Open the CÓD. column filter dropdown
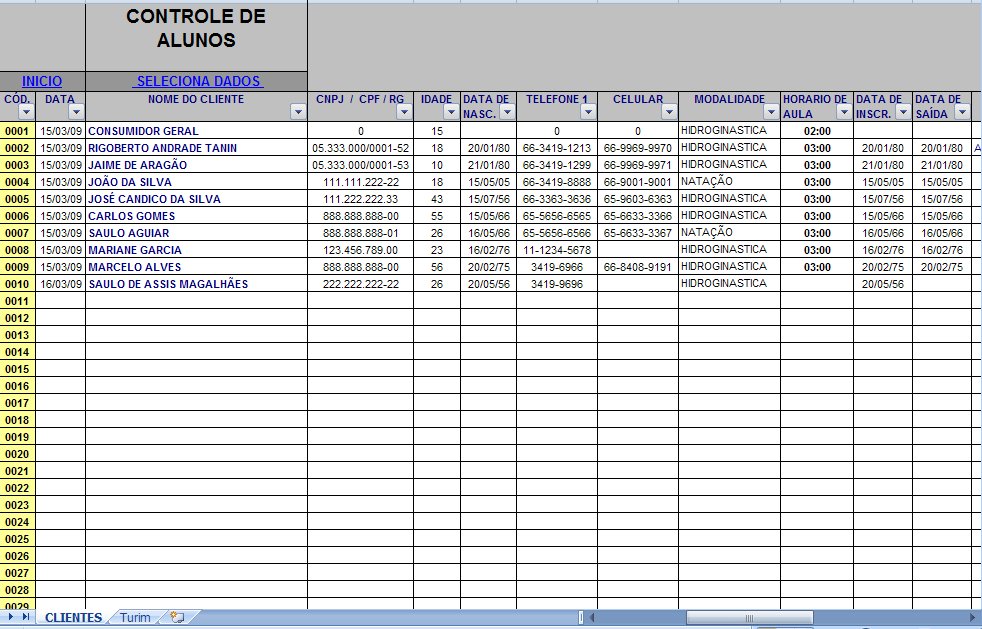Viewport: 982px width, 629px height. click(x=26, y=112)
